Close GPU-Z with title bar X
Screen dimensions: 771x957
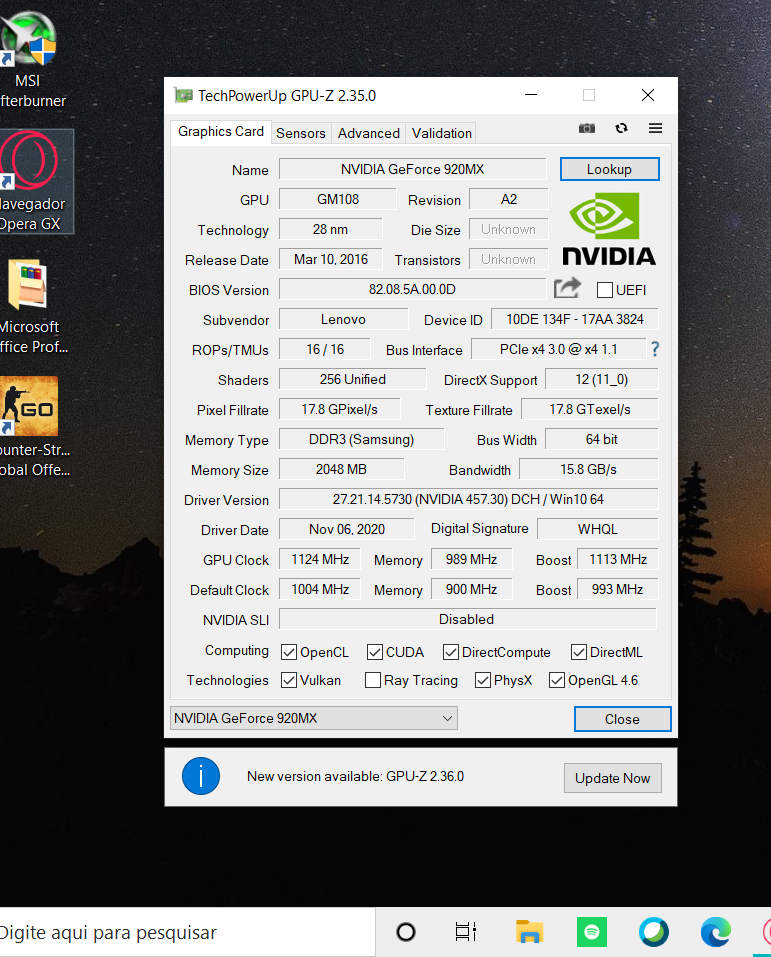[x=648, y=95]
